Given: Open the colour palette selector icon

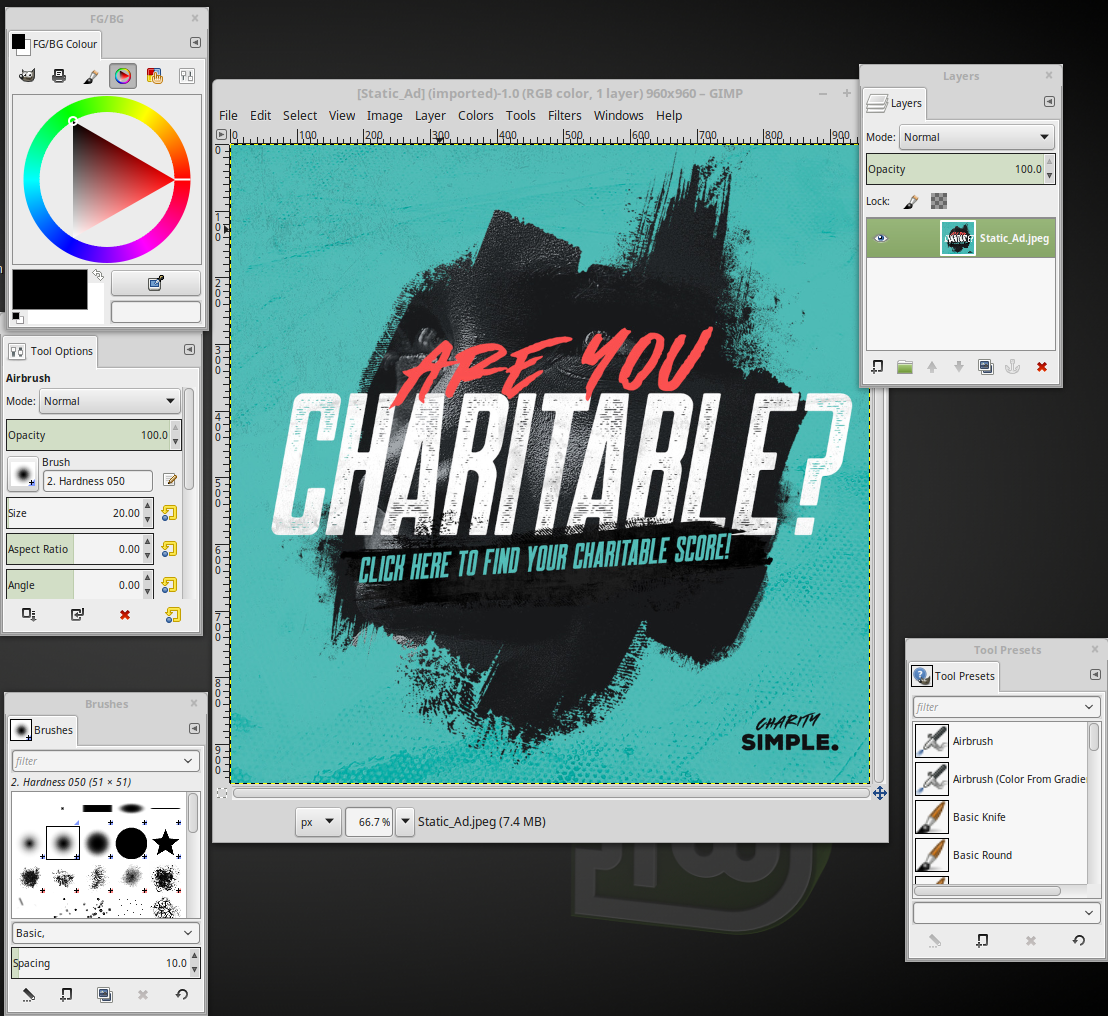Looking at the screenshot, I should [154, 75].
